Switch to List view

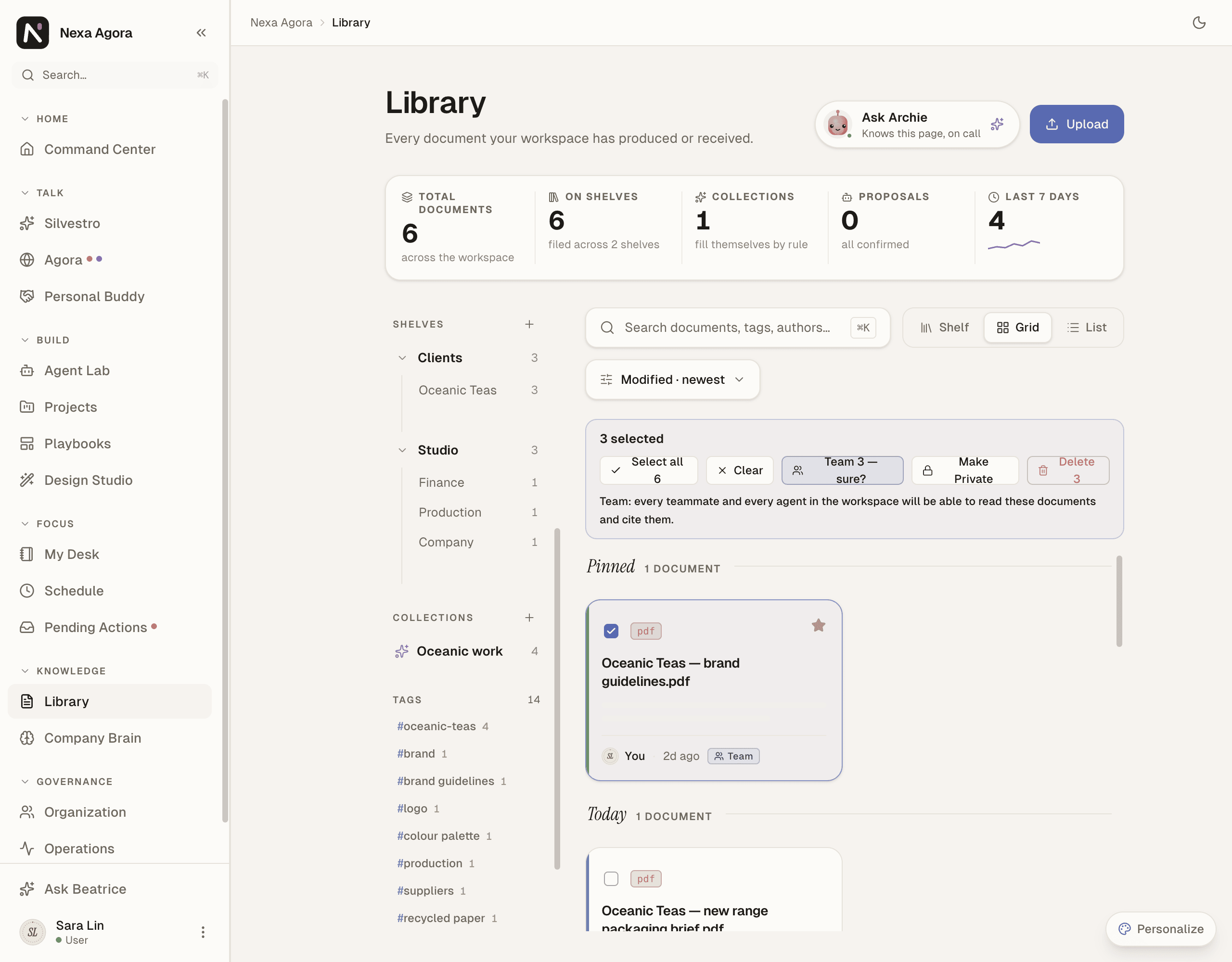[1087, 328]
